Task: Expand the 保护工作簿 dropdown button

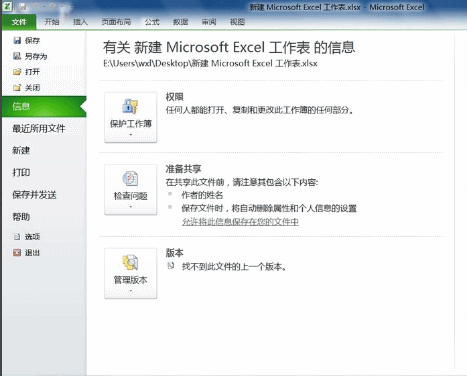Action: tap(131, 117)
